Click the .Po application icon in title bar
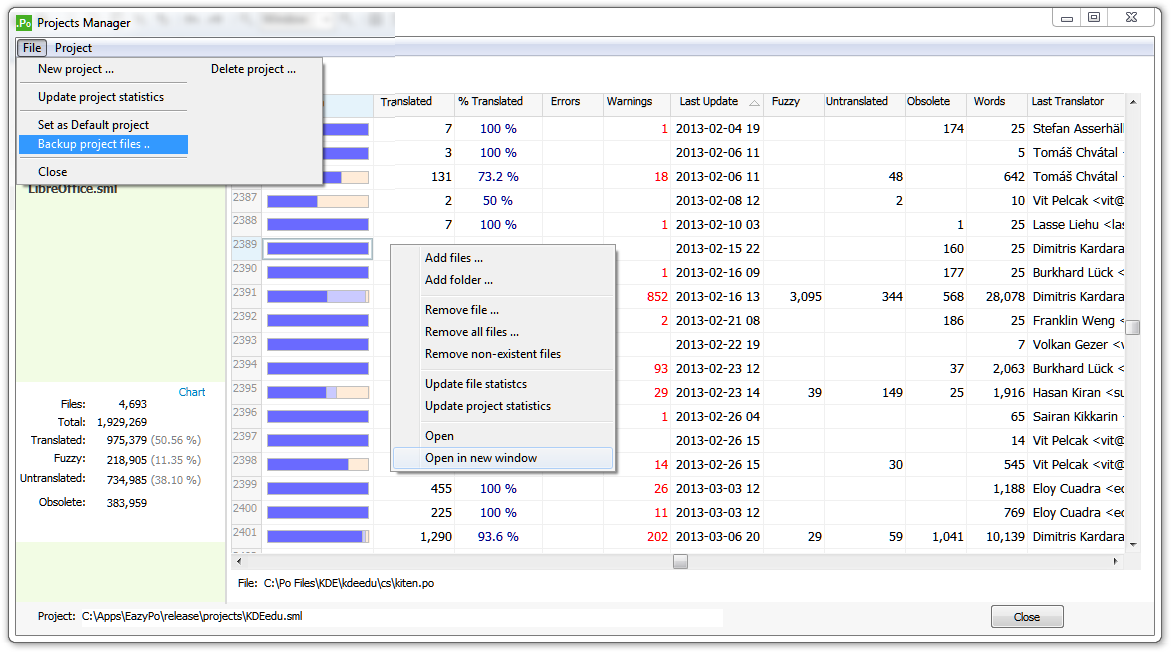Viewport: 1172px width, 652px height. 23,22
